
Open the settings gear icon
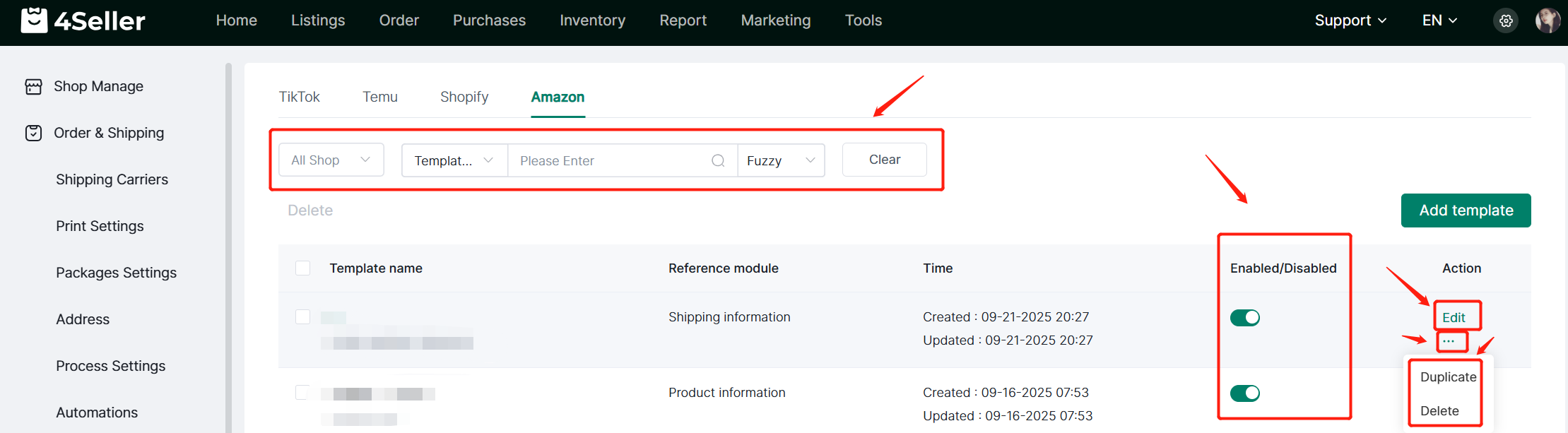pyautogui.click(x=1506, y=20)
